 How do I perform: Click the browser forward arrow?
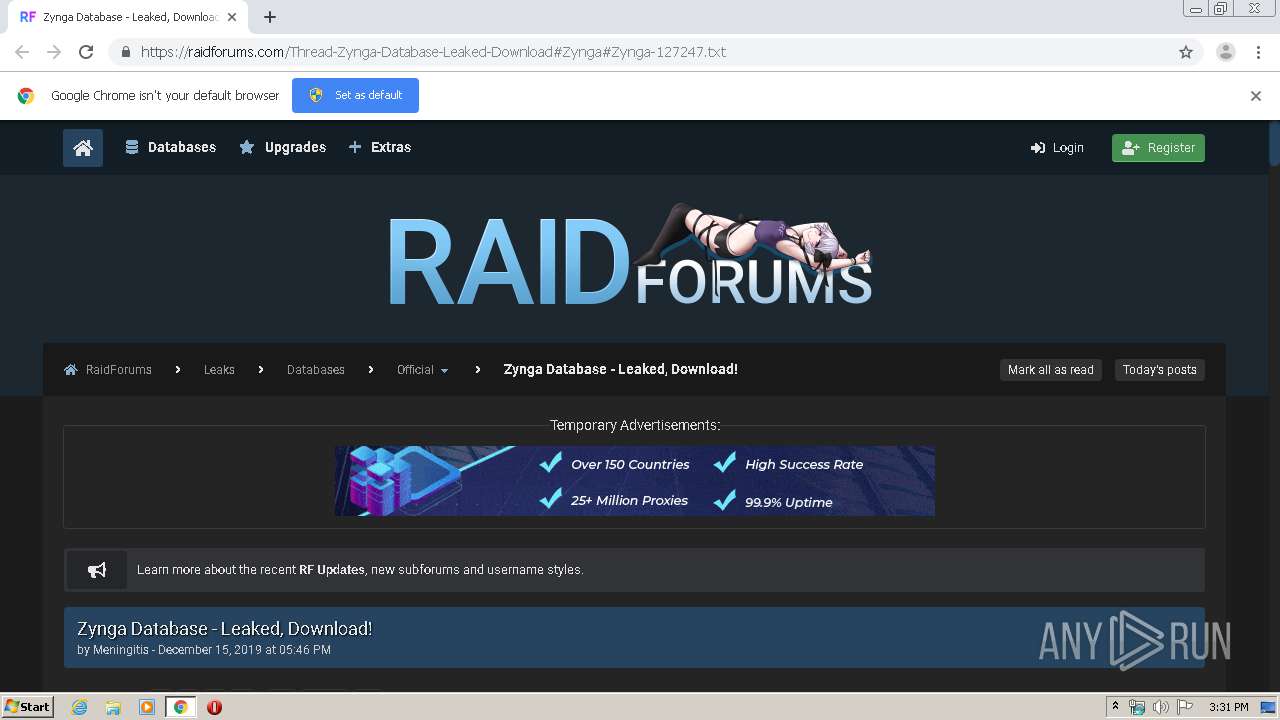click(54, 52)
